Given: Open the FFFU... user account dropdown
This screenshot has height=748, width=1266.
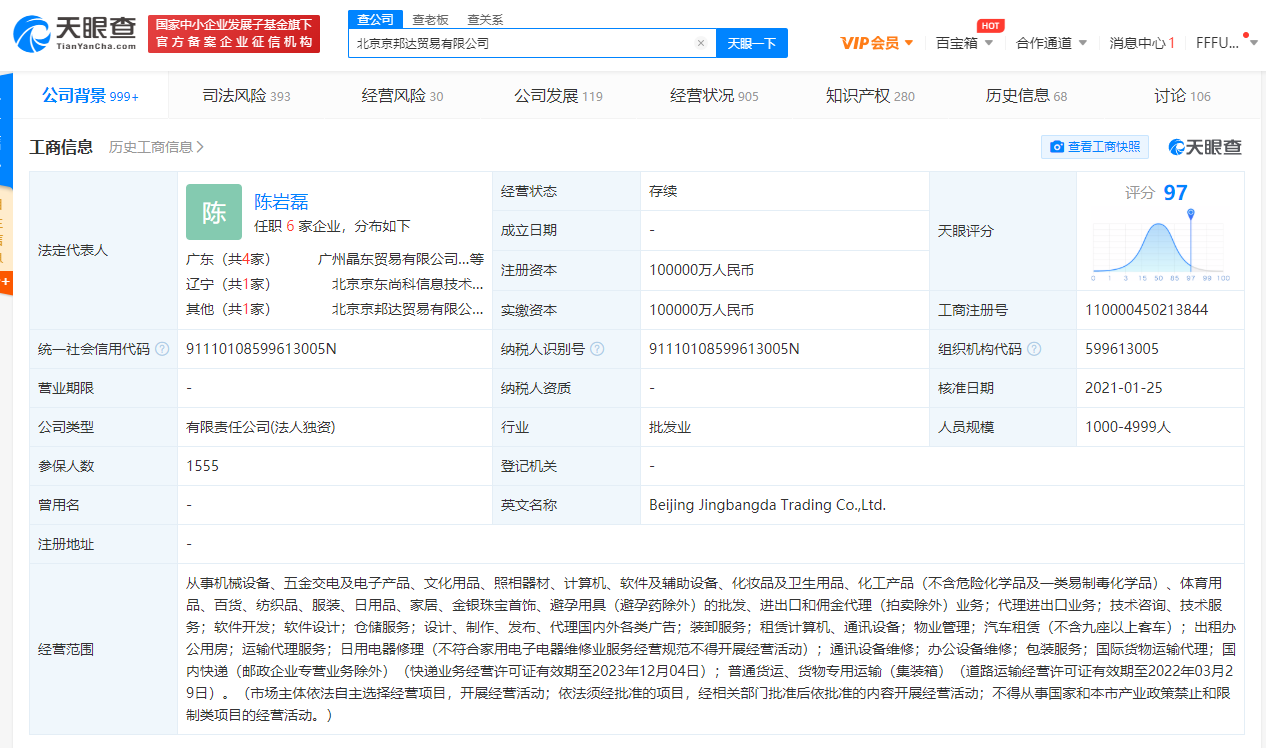Looking at the screenshot, I should tap(1227, 43).
